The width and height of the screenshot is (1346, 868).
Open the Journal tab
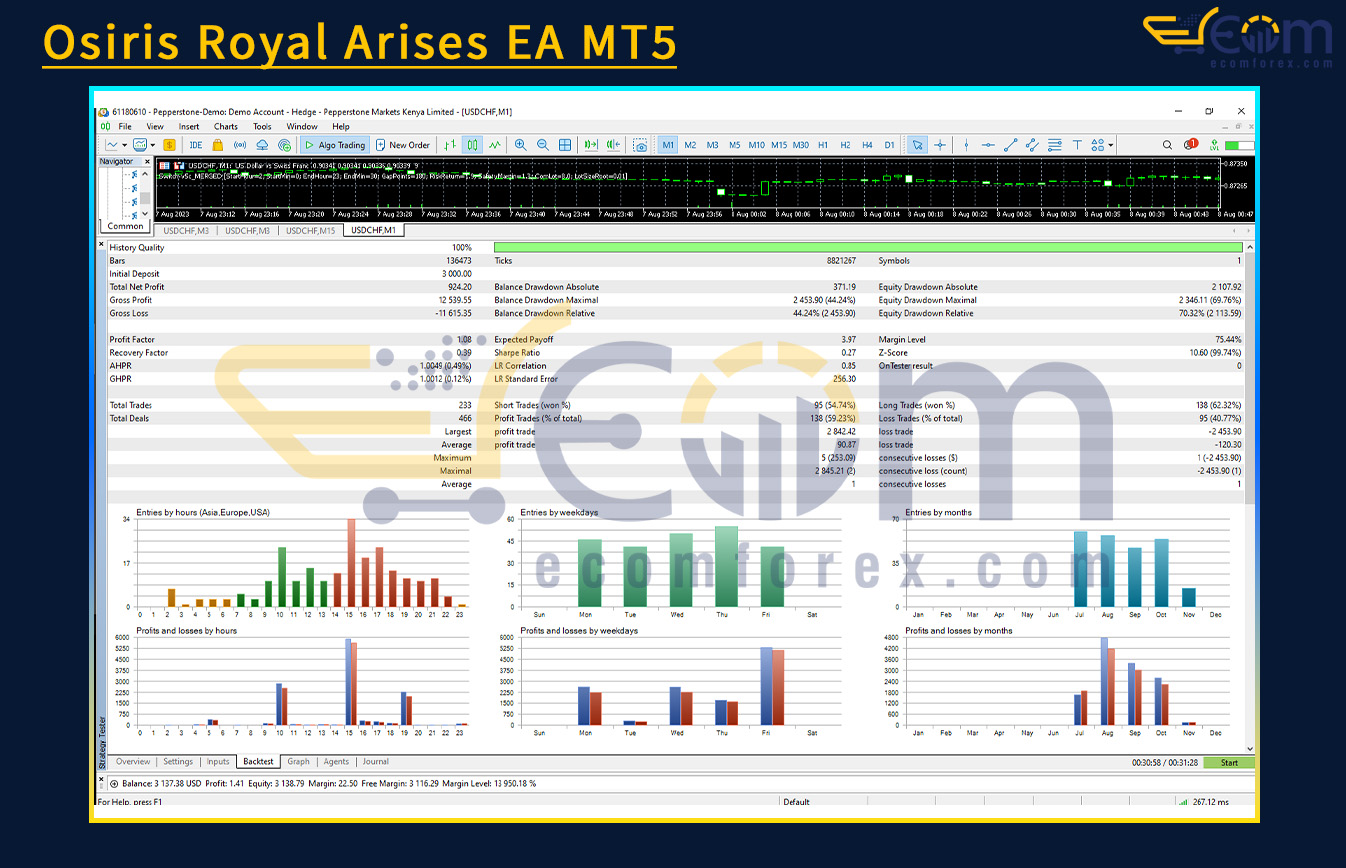(x=376, y=762)
